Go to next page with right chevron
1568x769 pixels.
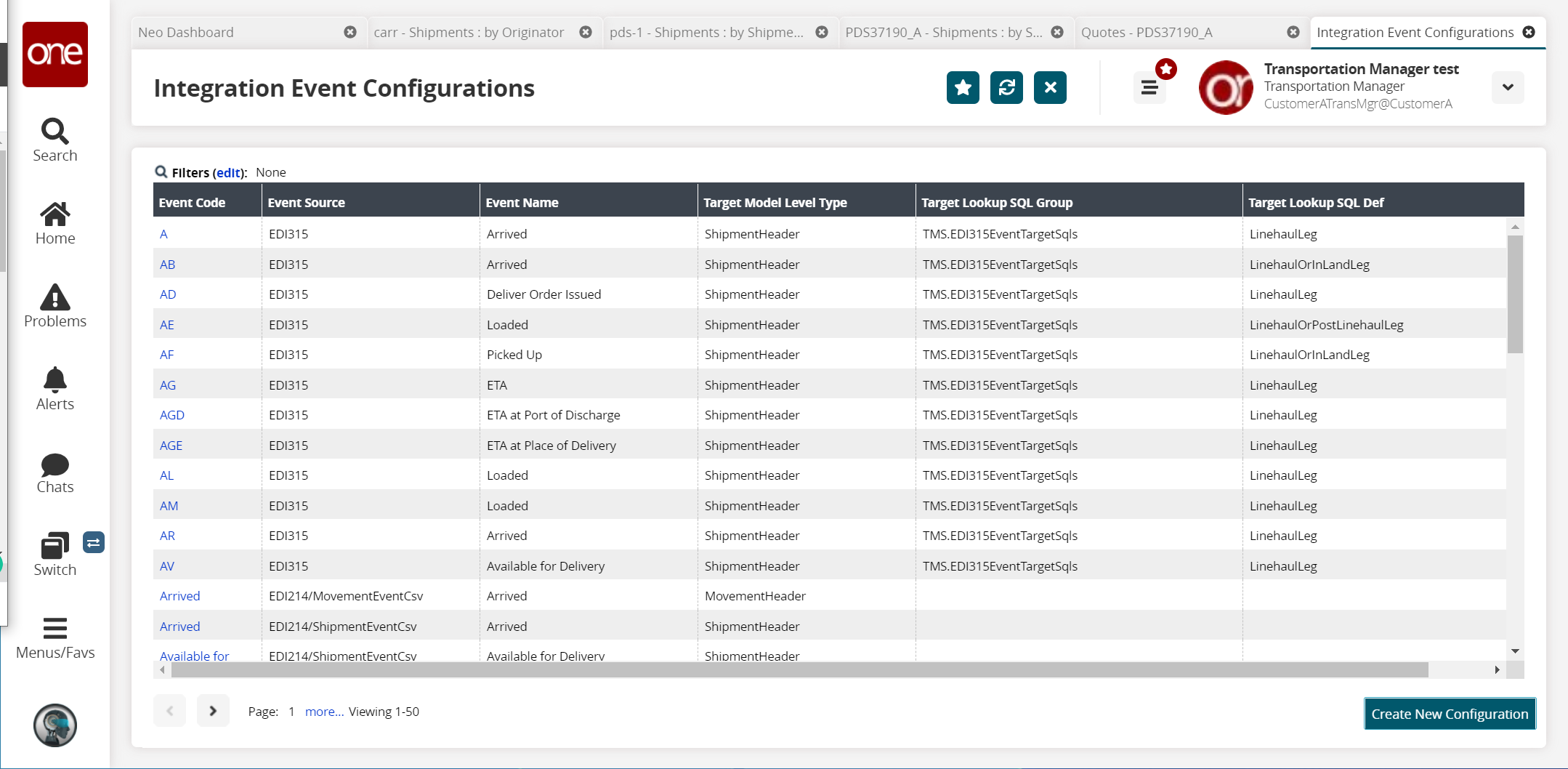[213, 711]
